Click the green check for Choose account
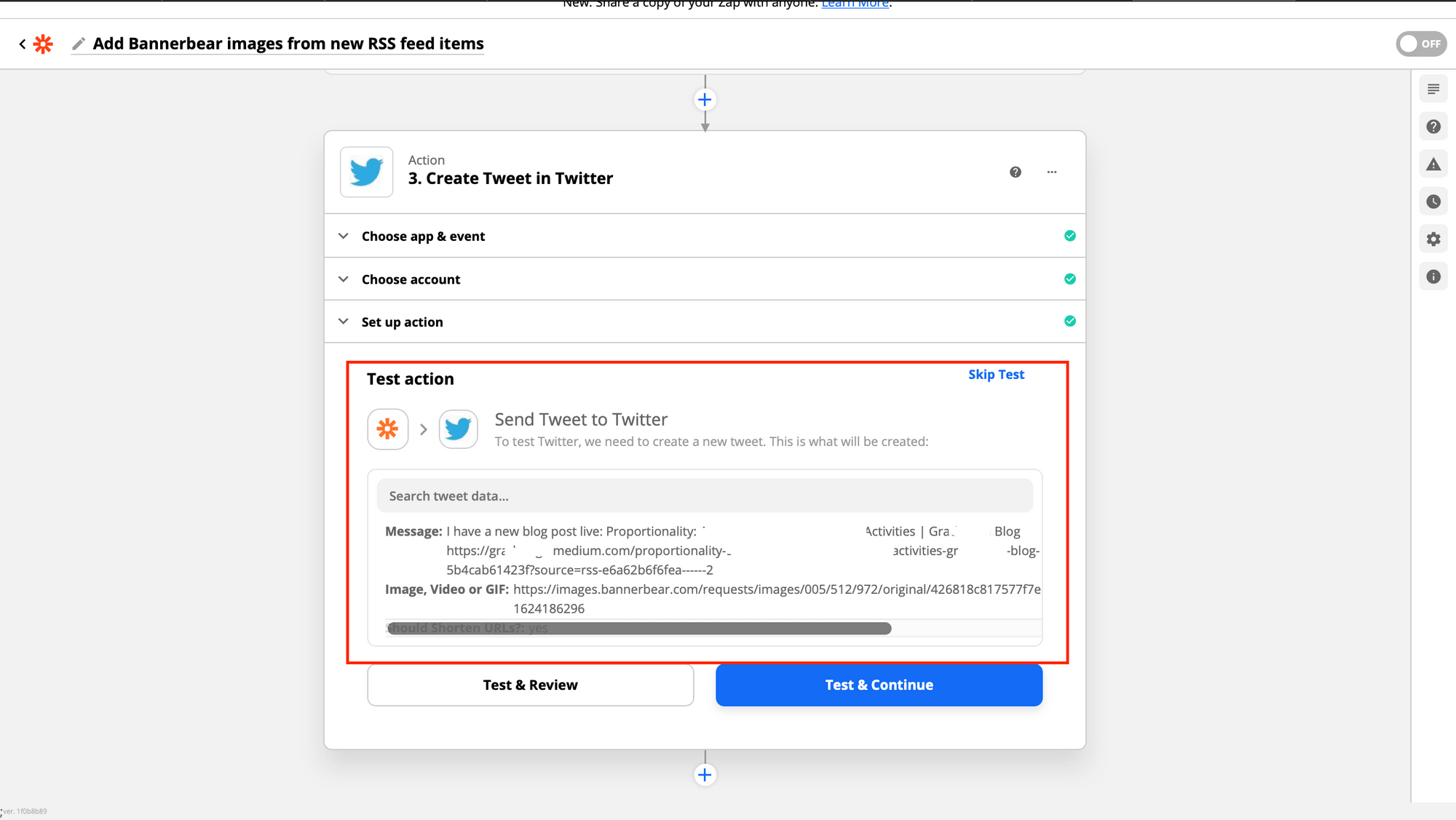The image size is (1456, 820). point(1070,279)
